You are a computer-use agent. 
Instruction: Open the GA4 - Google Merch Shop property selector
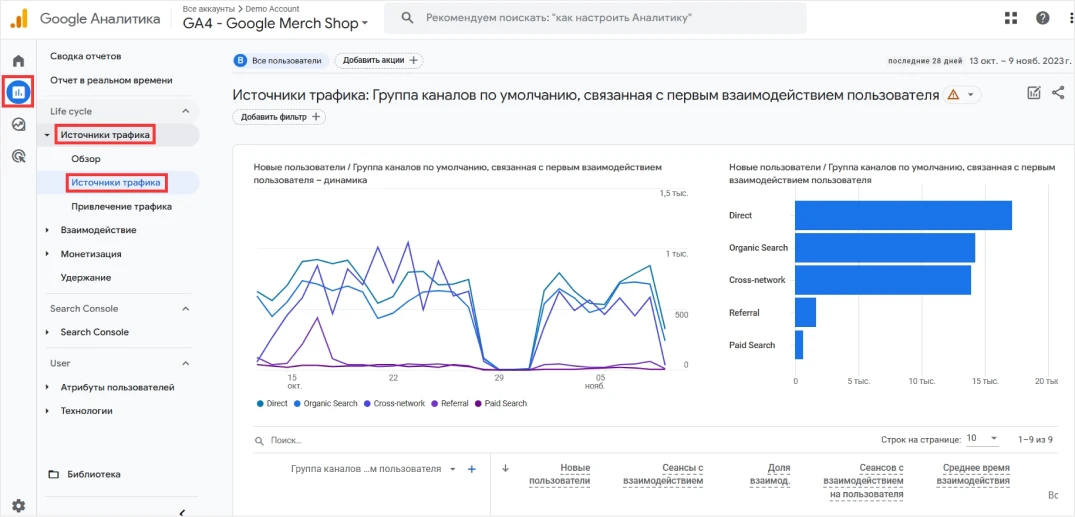click(x=276, y=23)
